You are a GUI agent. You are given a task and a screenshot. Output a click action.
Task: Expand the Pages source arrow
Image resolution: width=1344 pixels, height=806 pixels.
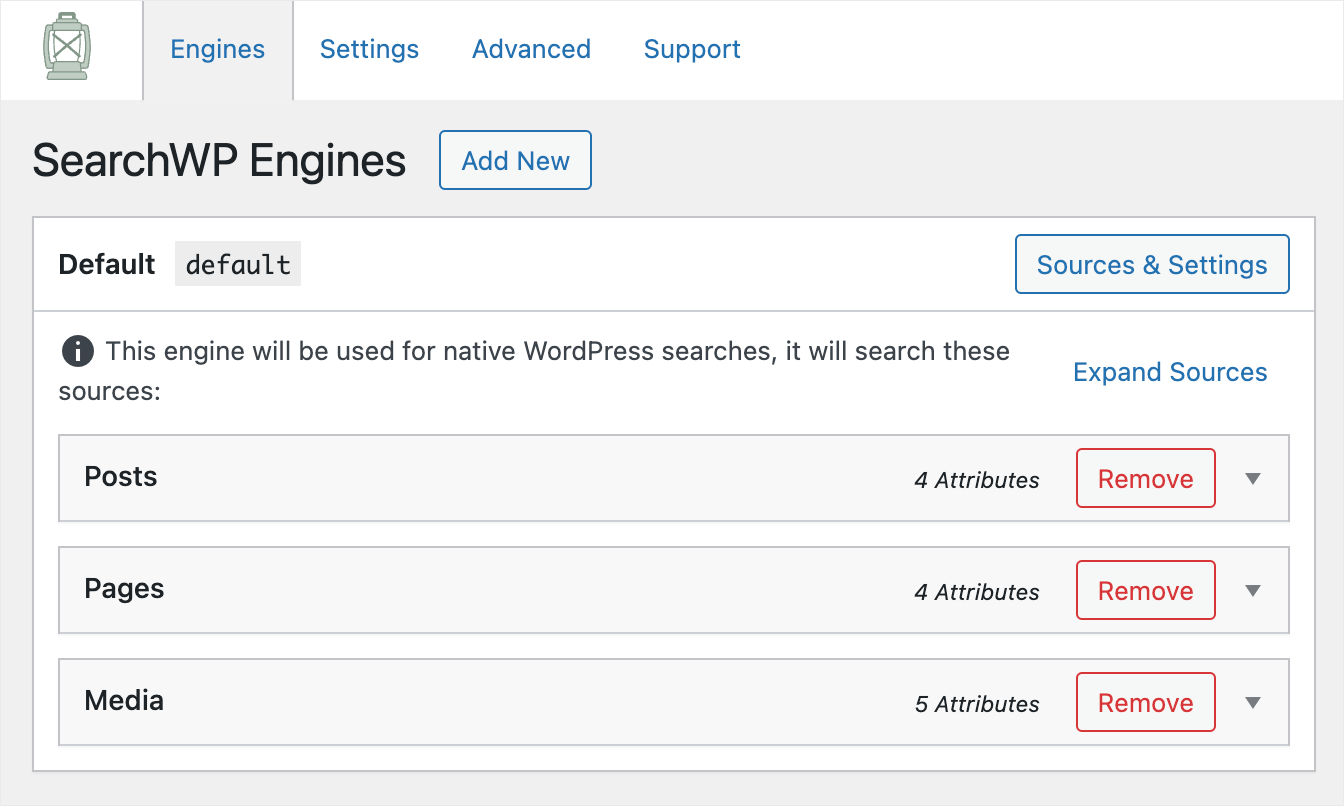pyautogui.click(x=1253, y=591)
